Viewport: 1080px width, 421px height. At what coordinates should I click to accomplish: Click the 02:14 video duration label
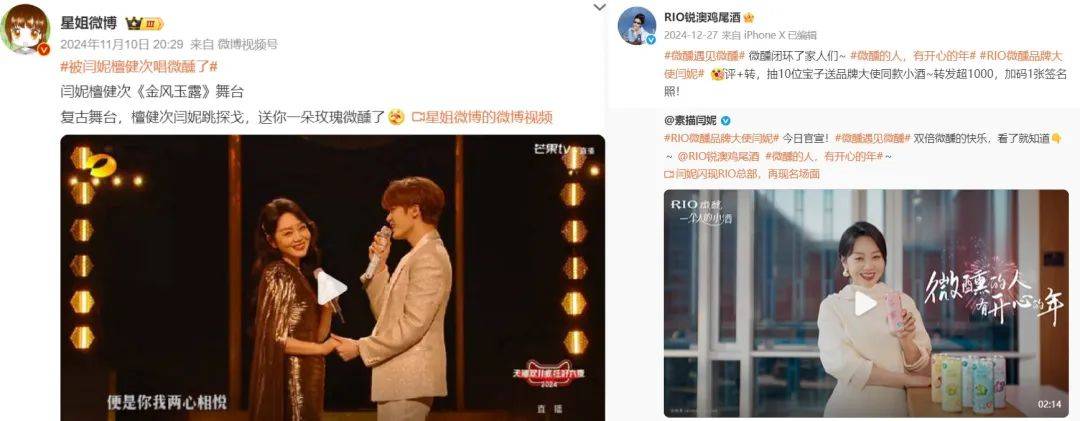[1051, 404]
